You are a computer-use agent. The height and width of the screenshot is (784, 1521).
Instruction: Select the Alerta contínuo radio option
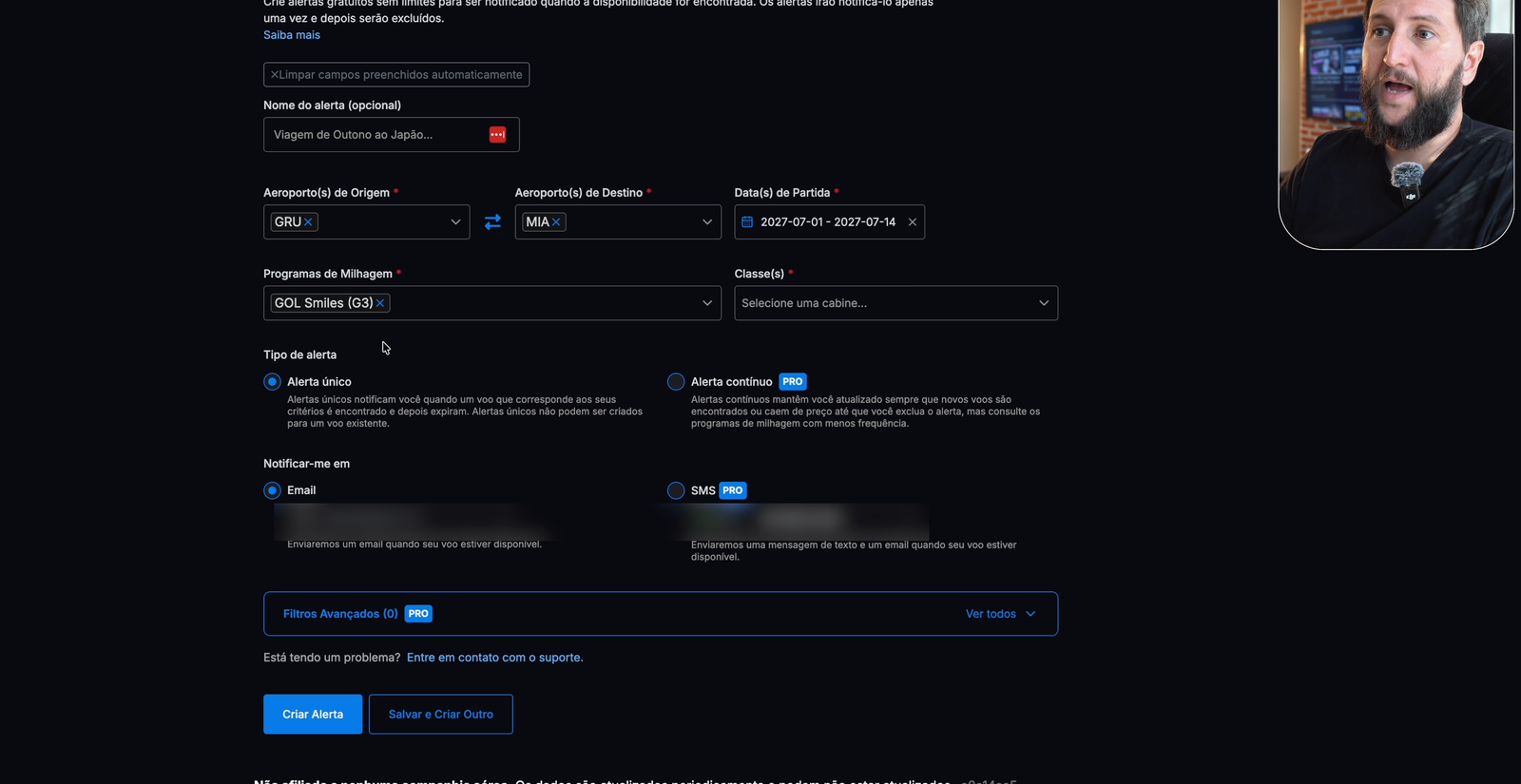(x=676, y=382)
